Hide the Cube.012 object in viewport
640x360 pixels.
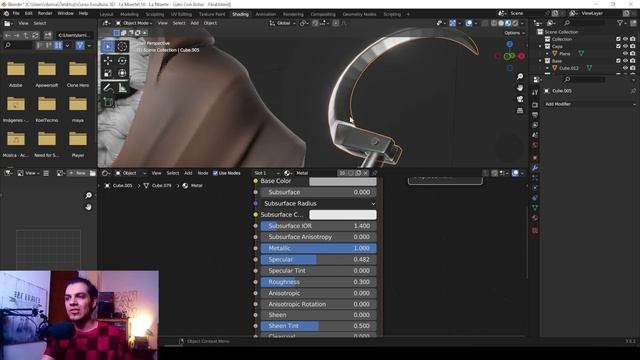(625, 68)
